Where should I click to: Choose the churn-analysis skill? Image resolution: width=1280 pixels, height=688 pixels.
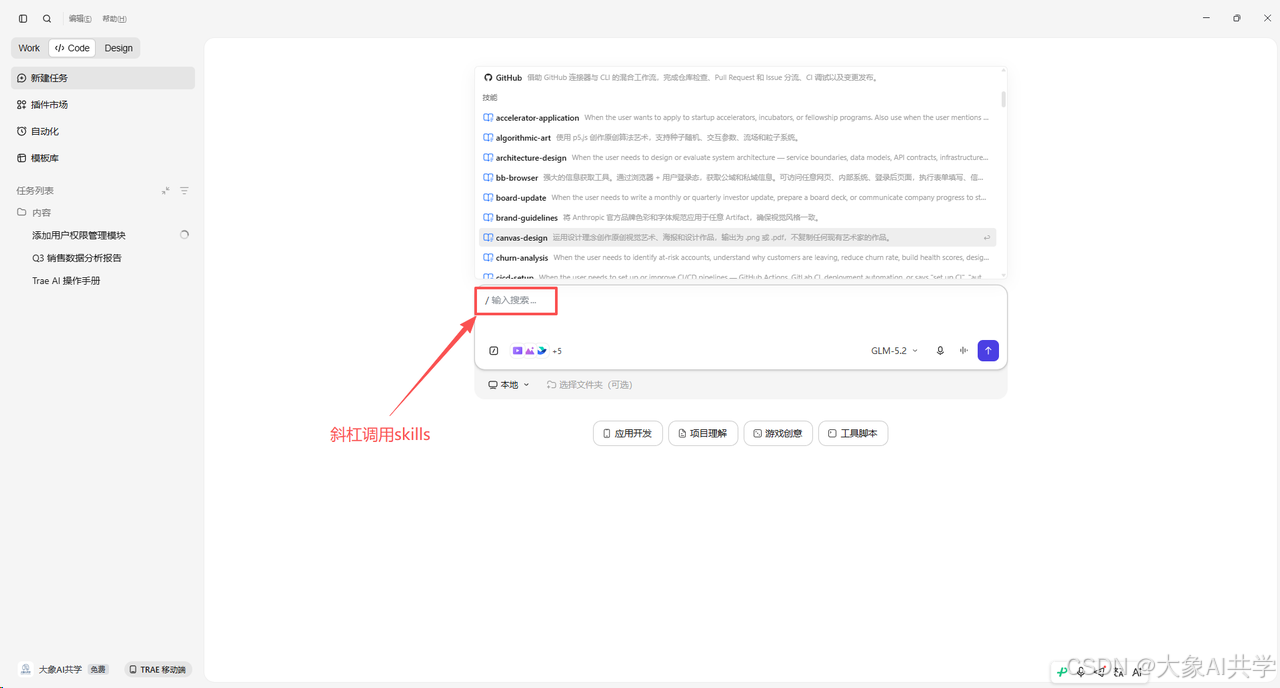tap(736, 258)
